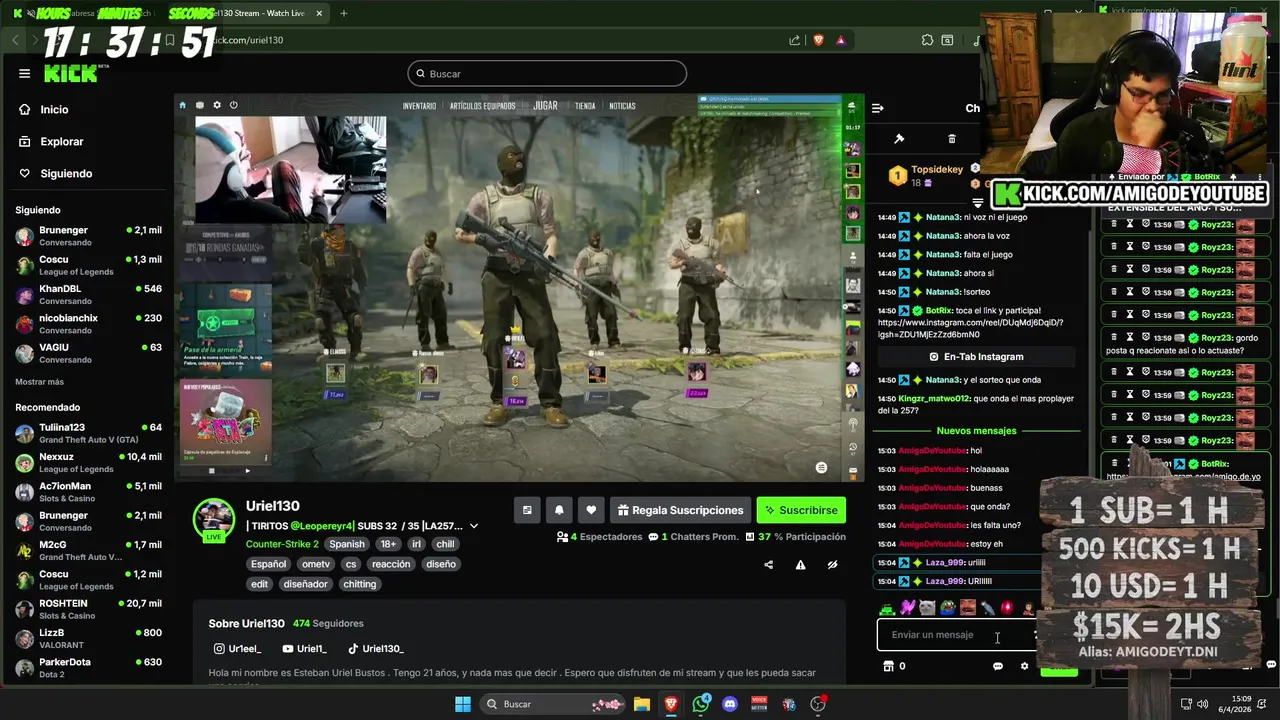
Task: Open the in-game INVENTARIO tab
Action: click(419, 106)
